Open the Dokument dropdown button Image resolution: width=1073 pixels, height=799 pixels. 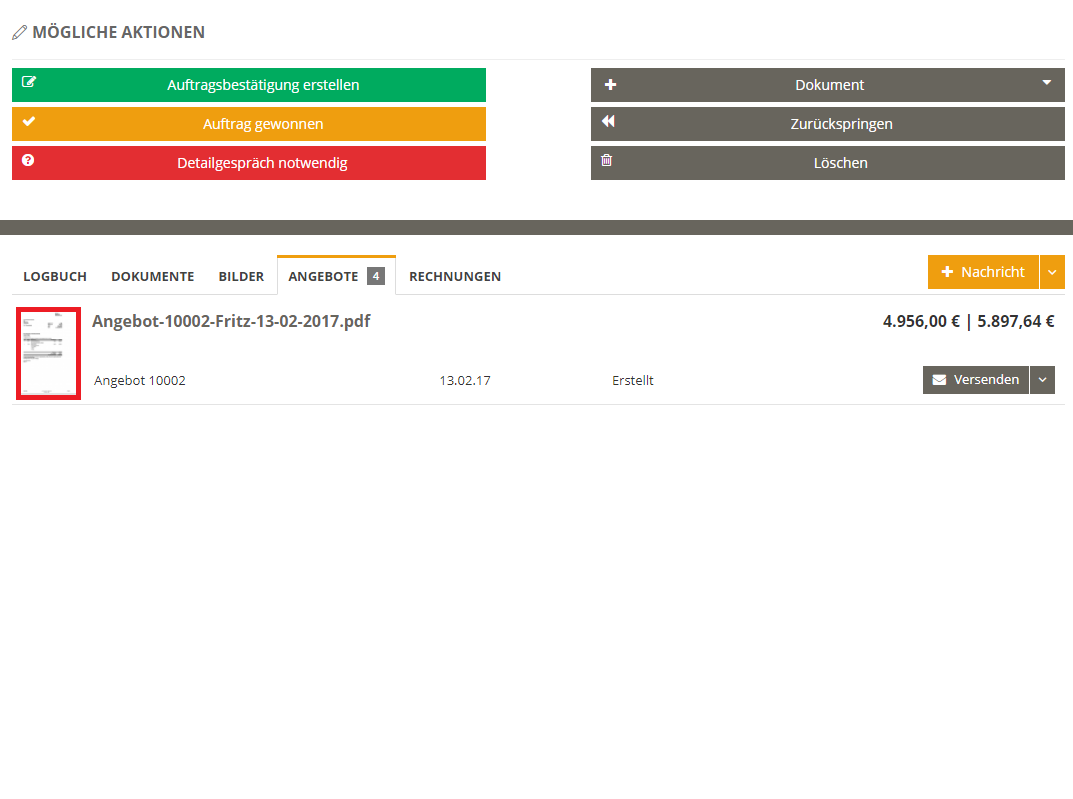tap(827, 85)
